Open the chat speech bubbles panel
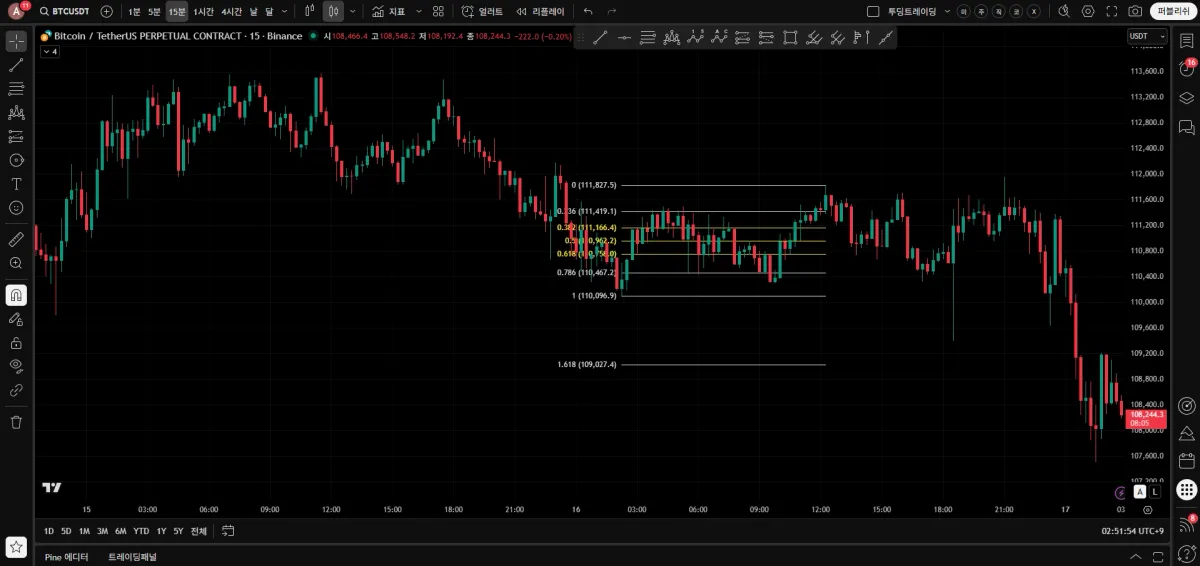This screenshot has height=566, width=1200. point(1187,127)
